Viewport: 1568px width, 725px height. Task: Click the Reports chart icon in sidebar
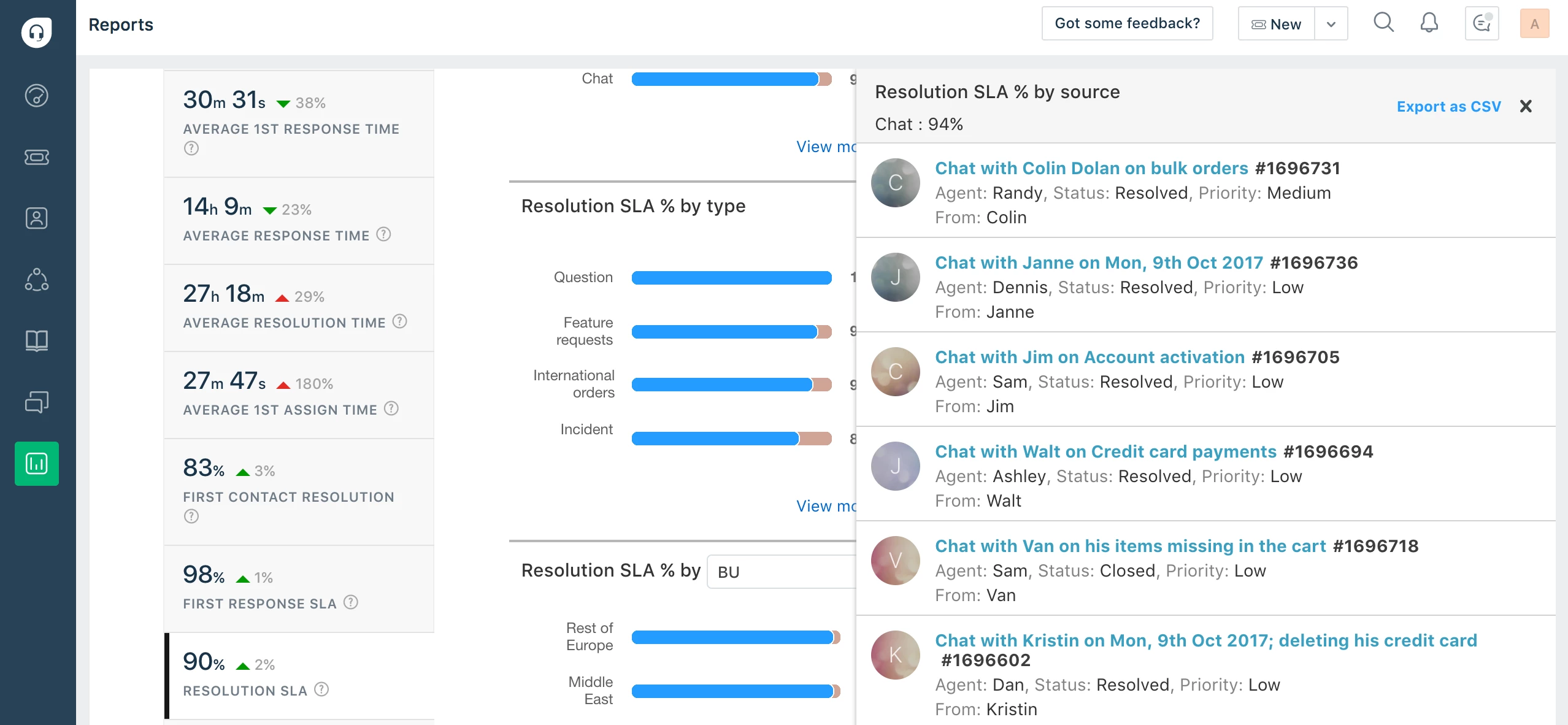pyautogui.click(x=37, y=464)
